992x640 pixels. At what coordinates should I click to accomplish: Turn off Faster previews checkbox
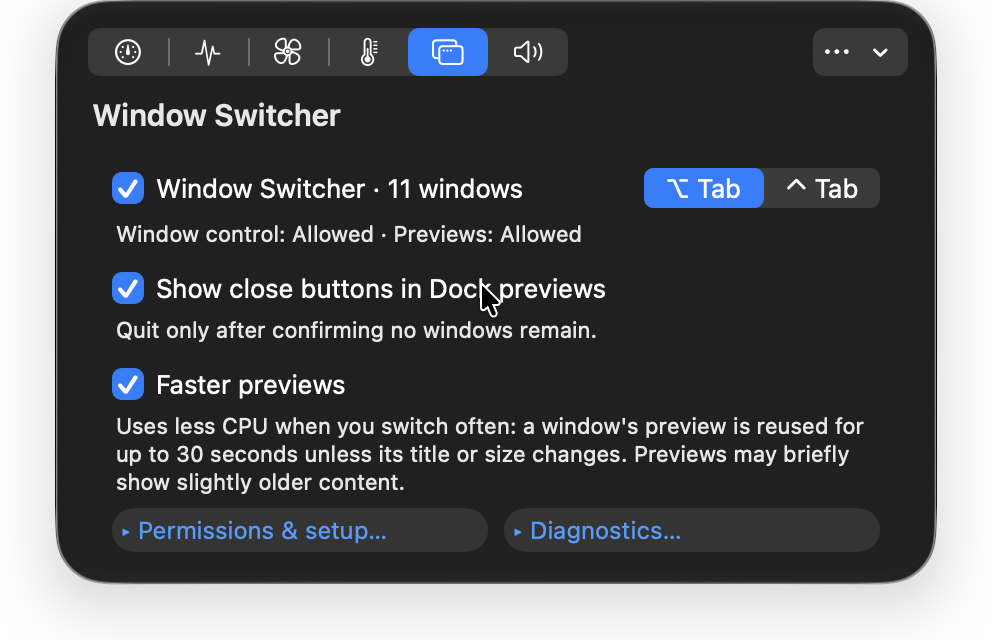(x=128, y=385)
